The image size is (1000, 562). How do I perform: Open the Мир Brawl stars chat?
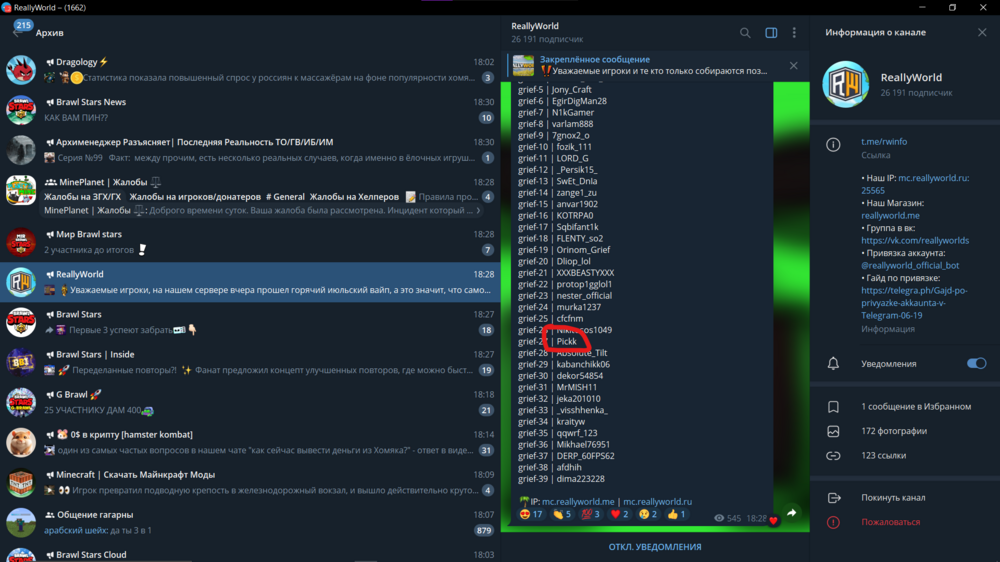click(x=250, y=242)
